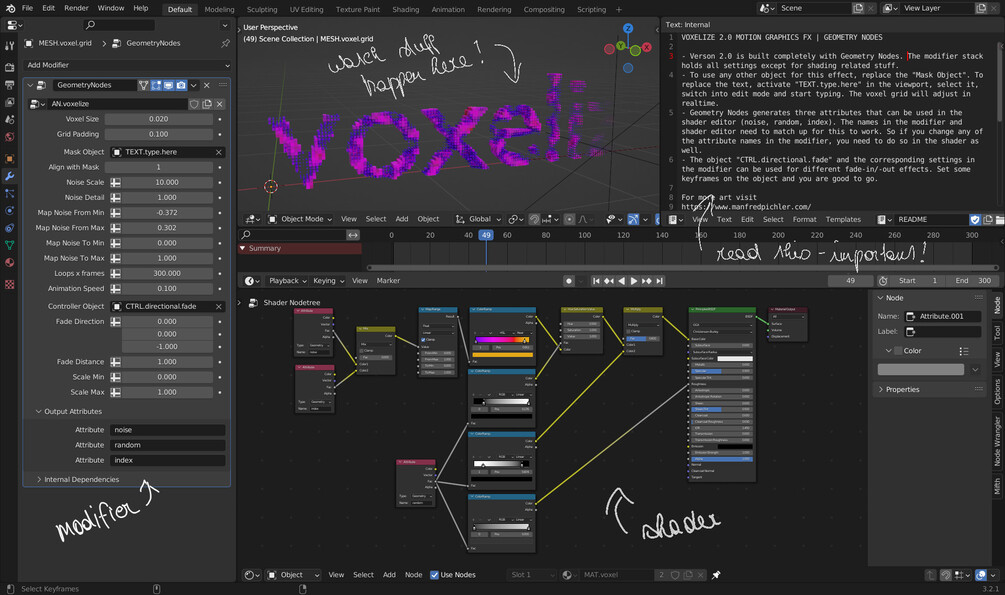The image size is (1005, 595).
Task: Jump to the timeline end frame
Action: click(x=659, y=281)
